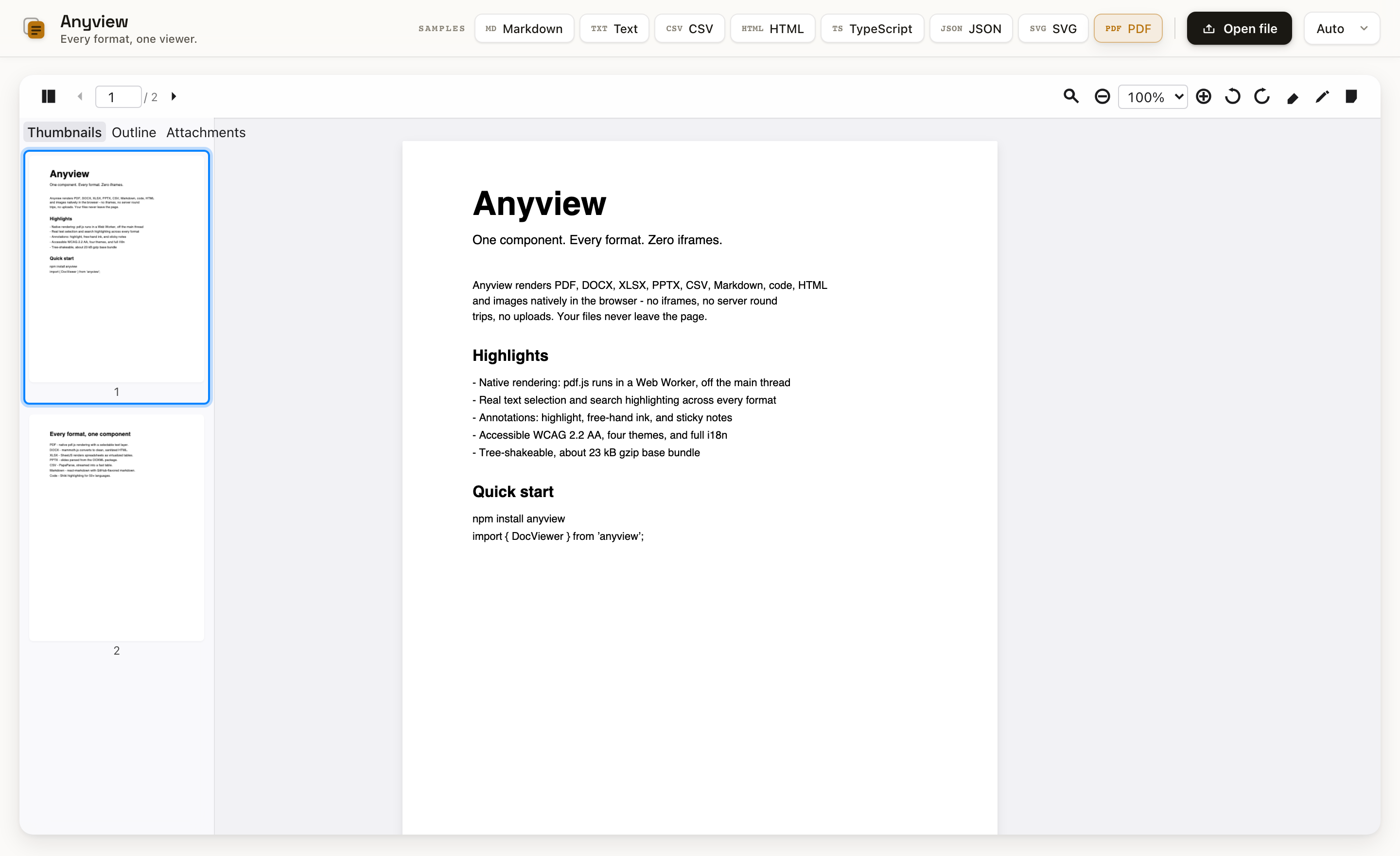
Task: Select the highlighter annotation tool
Action: [x=1293, y=97]
